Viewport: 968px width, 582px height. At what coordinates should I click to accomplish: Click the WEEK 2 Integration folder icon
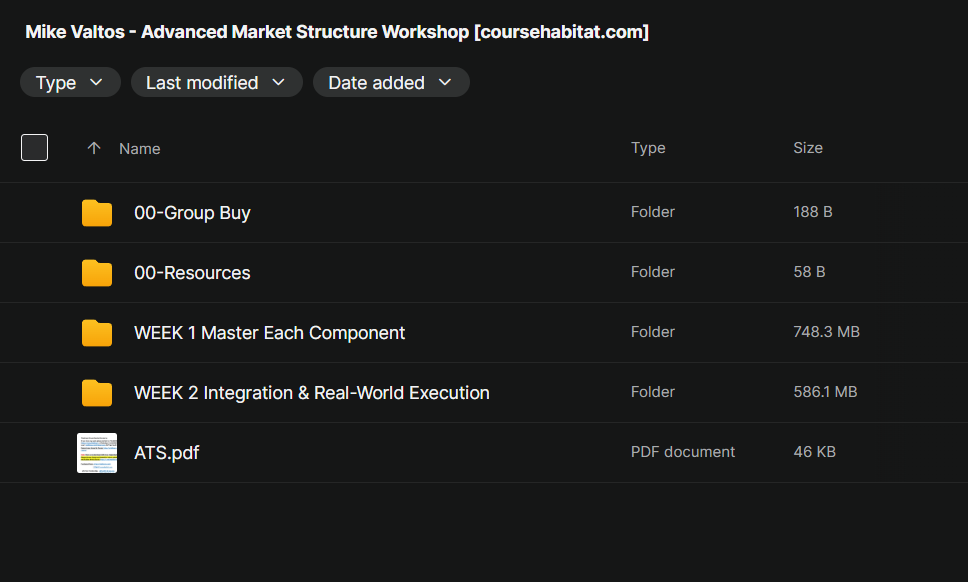coord(97,393)
